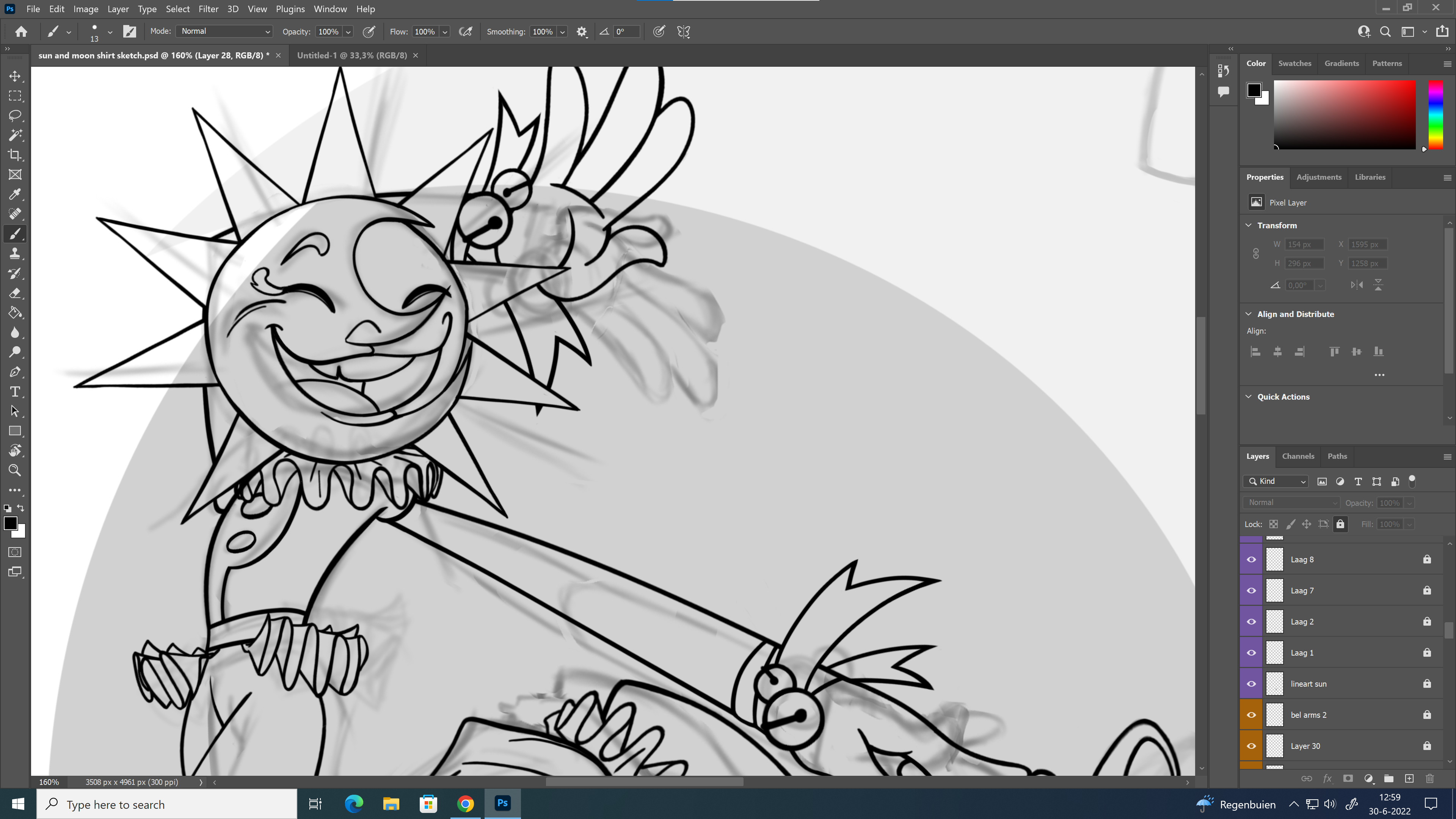Create a new layer in the Layers panel
The width and height of the screenshot is (1456, 819).
(x=1409, y=779)
